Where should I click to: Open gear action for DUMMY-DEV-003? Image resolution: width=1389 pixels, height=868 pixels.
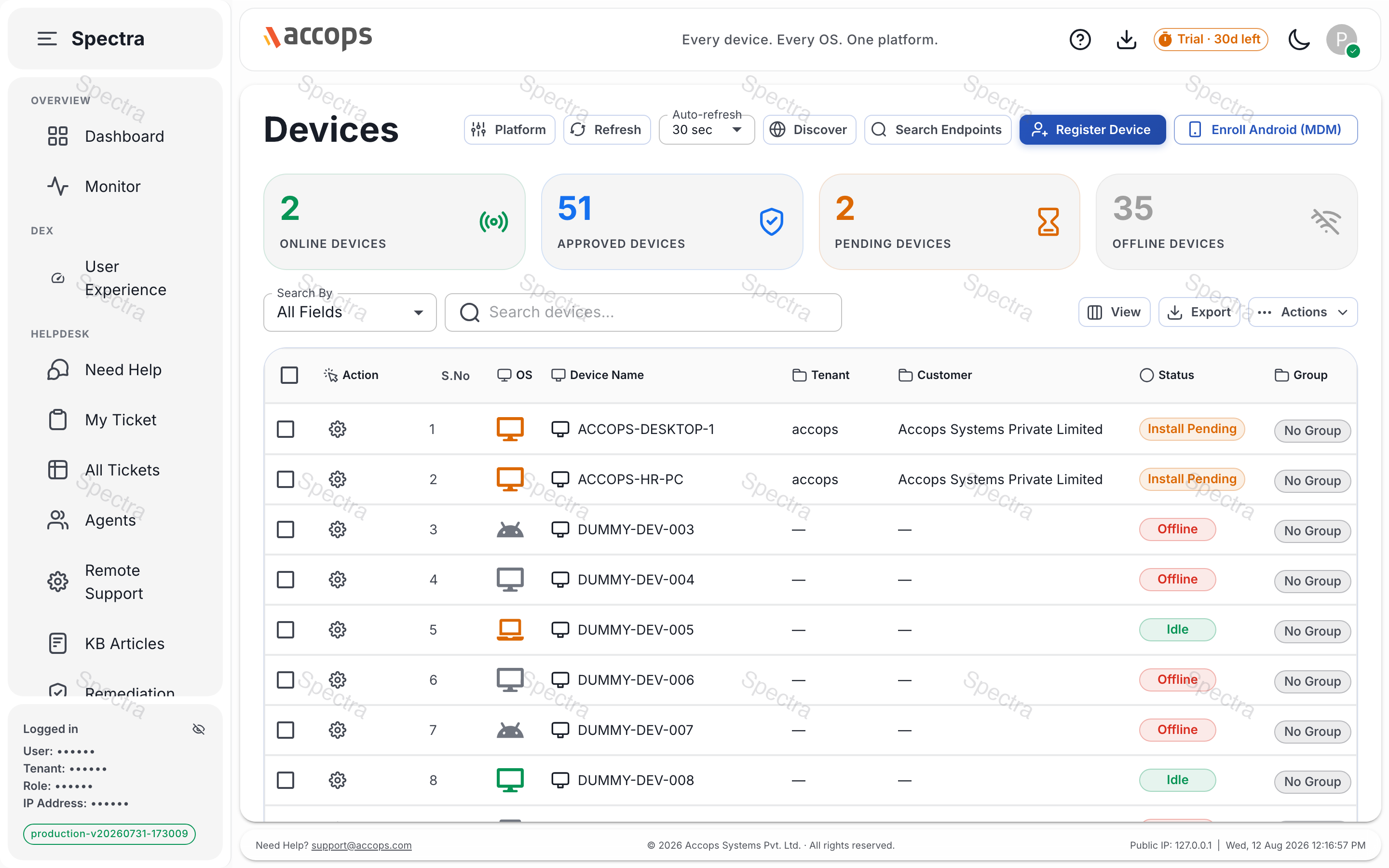pos(338,529)
